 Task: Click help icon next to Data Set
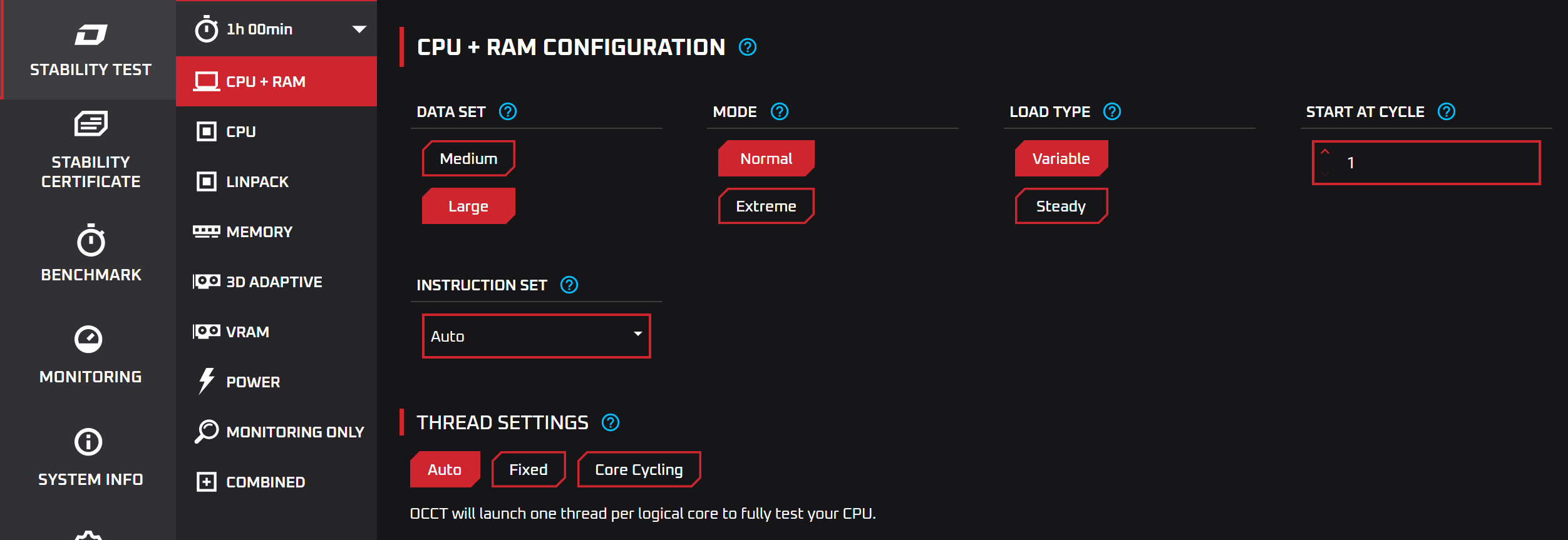(508, 112)
